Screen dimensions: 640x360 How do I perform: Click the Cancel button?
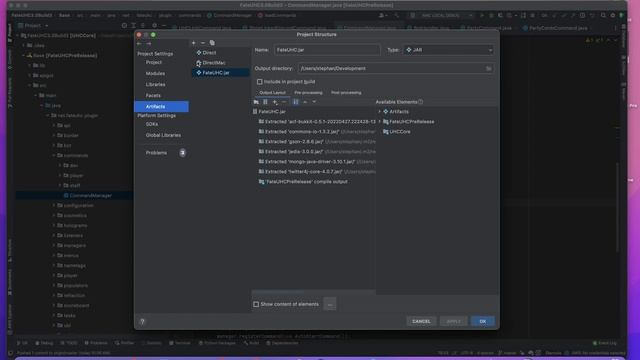[x=421, y=322]
